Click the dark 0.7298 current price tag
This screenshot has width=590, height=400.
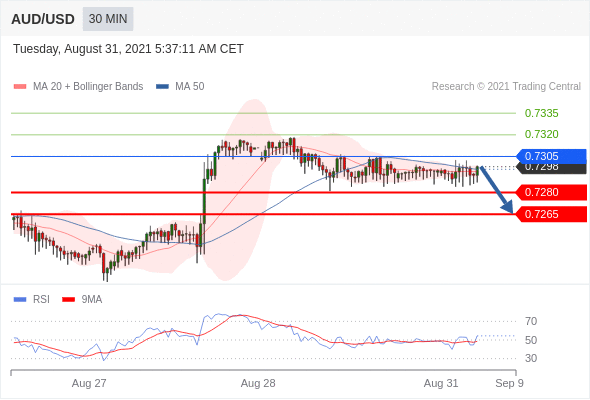(x=551, y=168)
